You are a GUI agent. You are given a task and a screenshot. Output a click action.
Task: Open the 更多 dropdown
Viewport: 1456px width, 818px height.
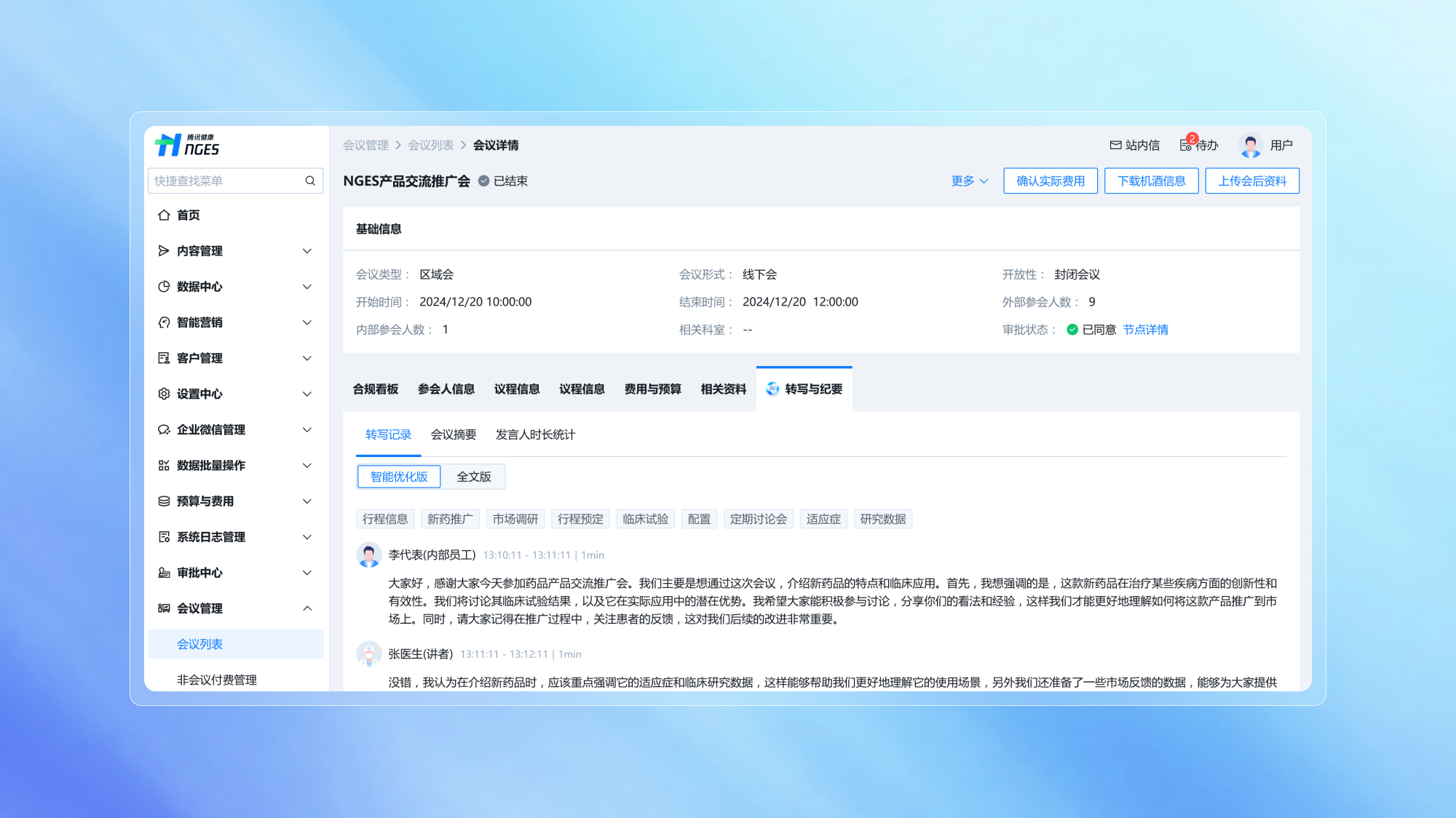pyautogui.click(x=970, y=180)
